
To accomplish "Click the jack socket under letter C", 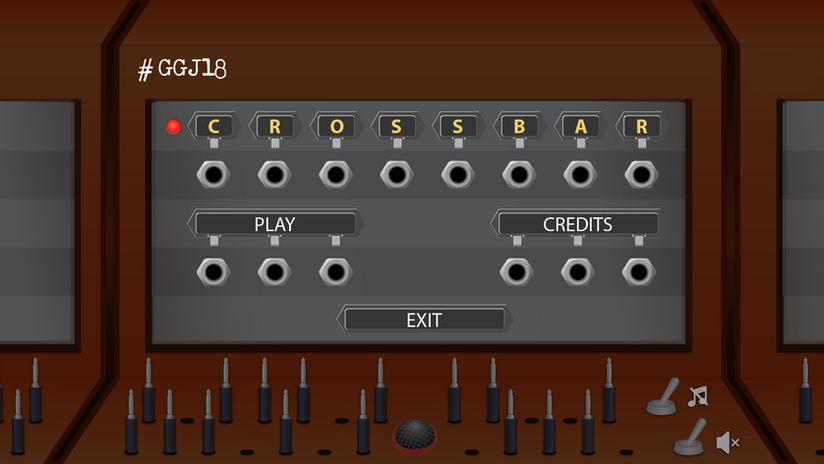I will pos(213,174).
